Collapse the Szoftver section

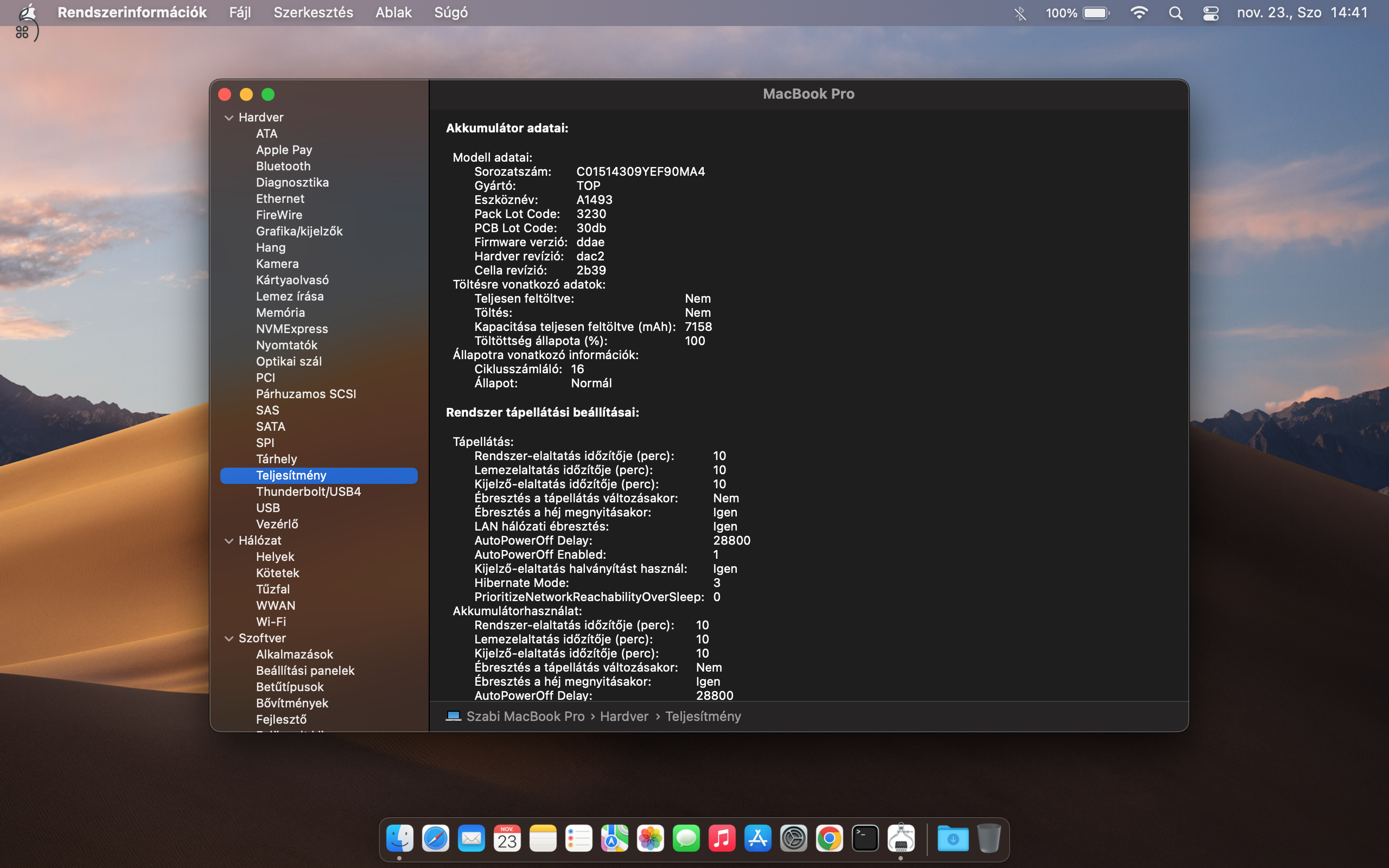click(x=229, y=639)
